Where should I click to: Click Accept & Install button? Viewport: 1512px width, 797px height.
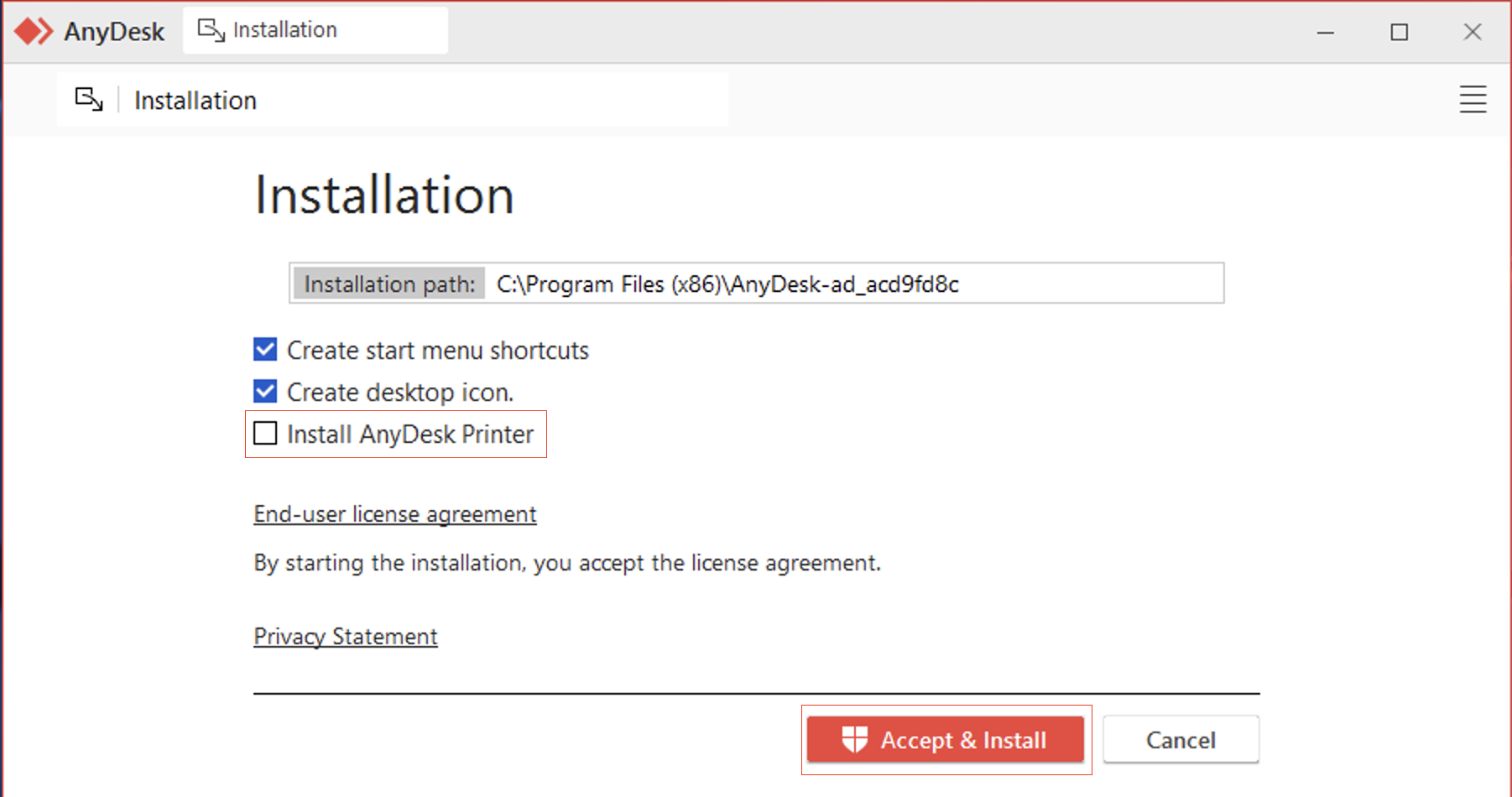pyautogui.click(x=946, y=739)
